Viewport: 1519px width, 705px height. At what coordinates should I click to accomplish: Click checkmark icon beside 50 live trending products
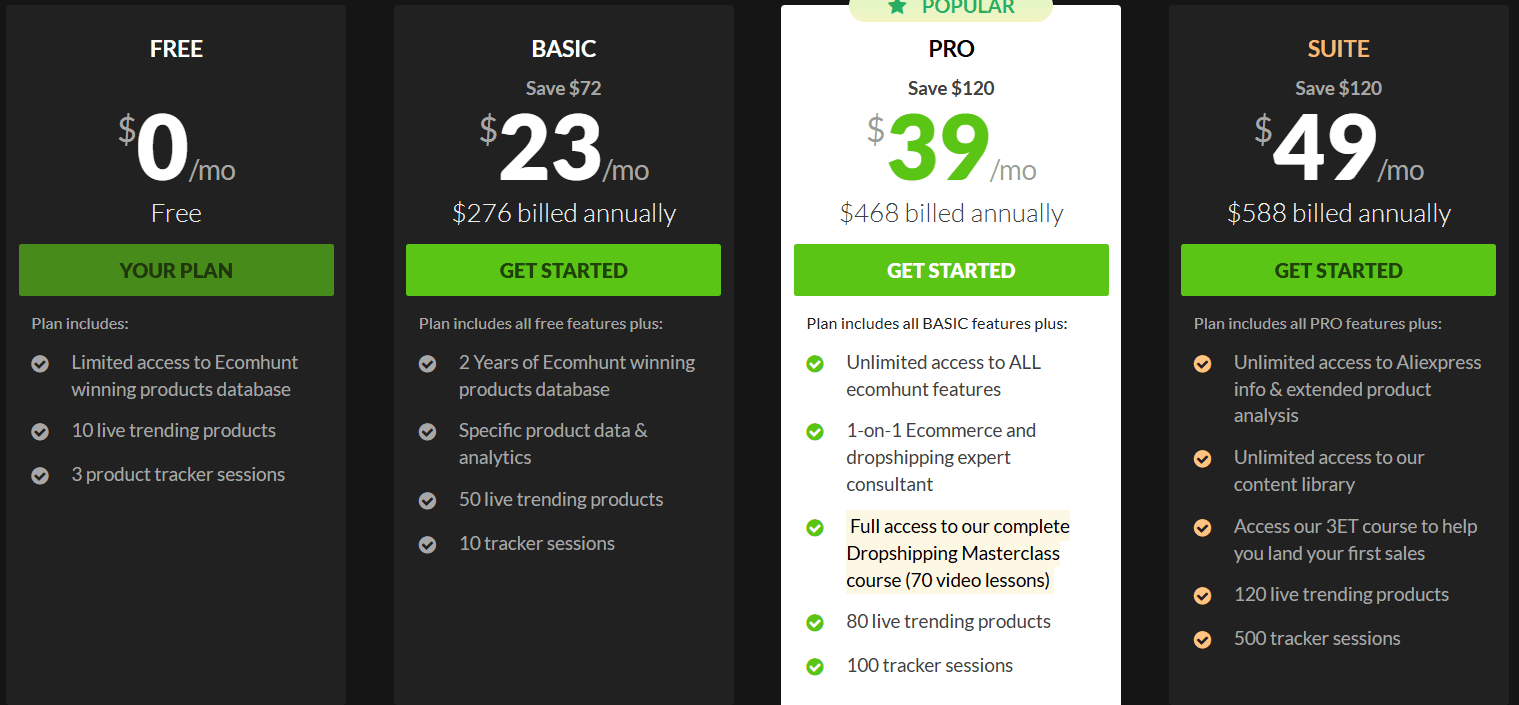pos(427,501)
